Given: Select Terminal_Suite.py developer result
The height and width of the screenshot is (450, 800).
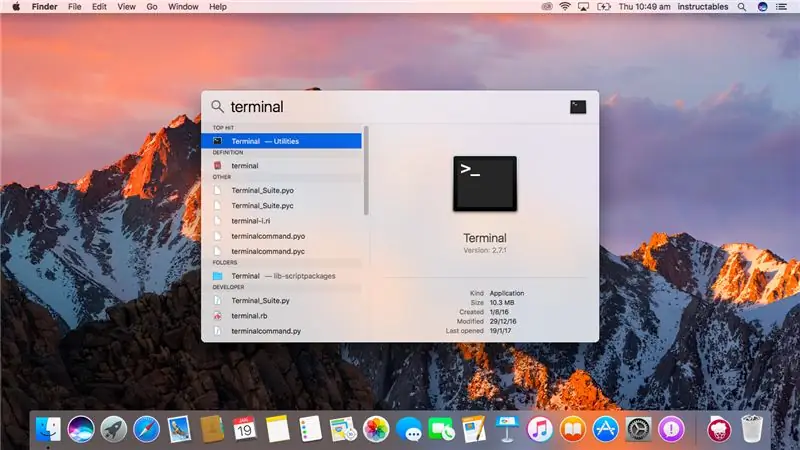Looking at the screenshot, I should click(x=281, y=300).
